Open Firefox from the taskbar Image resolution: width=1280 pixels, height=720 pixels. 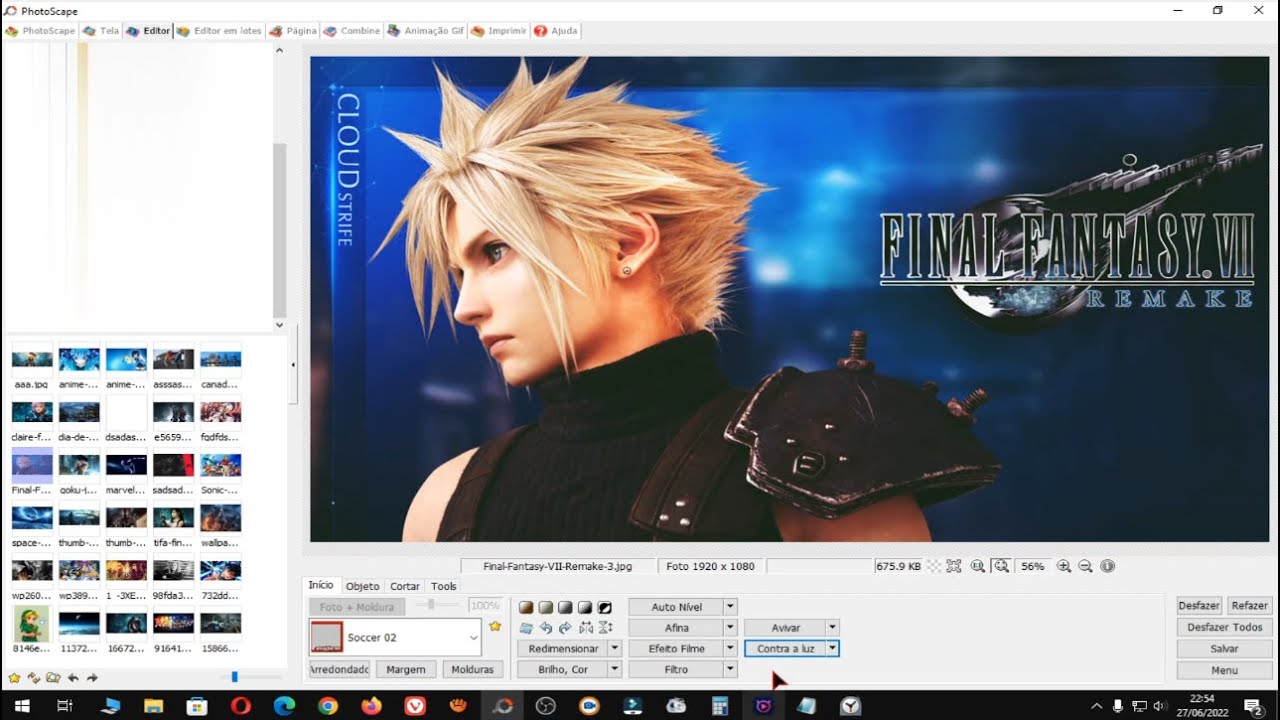point(371,706)
